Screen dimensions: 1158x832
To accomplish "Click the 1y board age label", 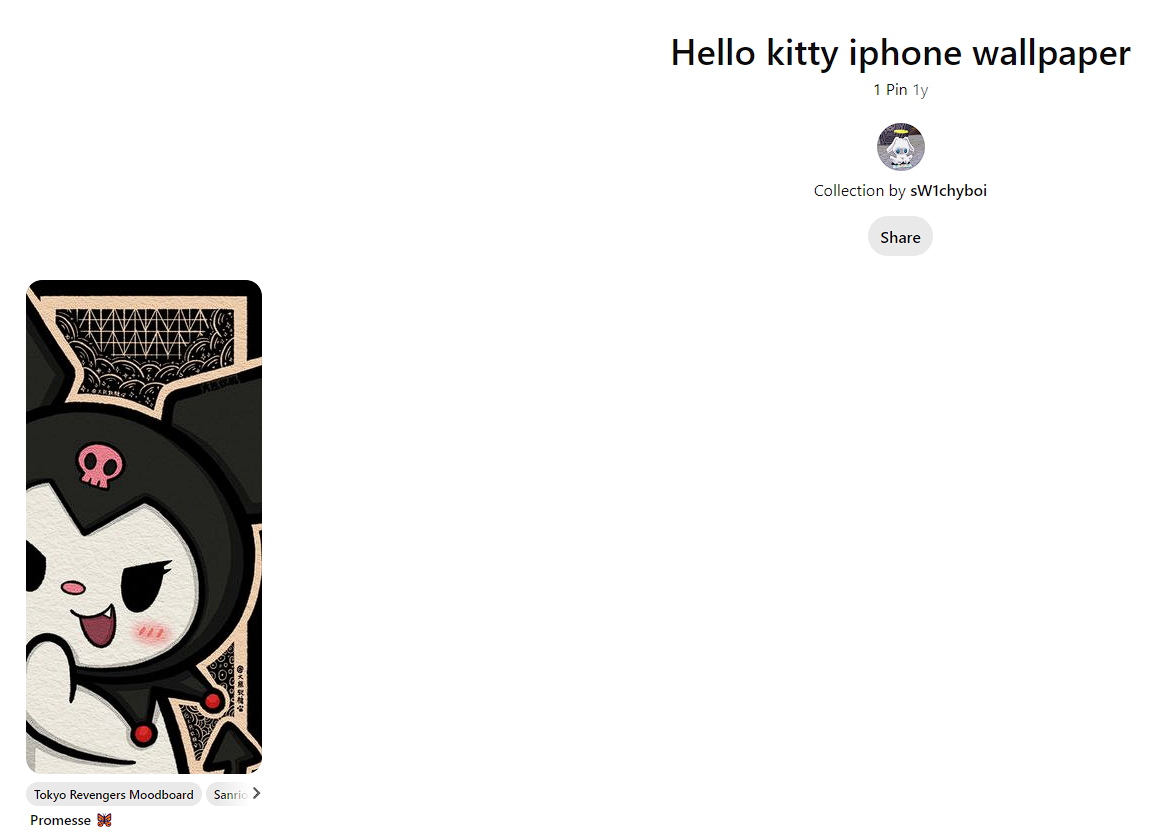I will click(920, 90).
